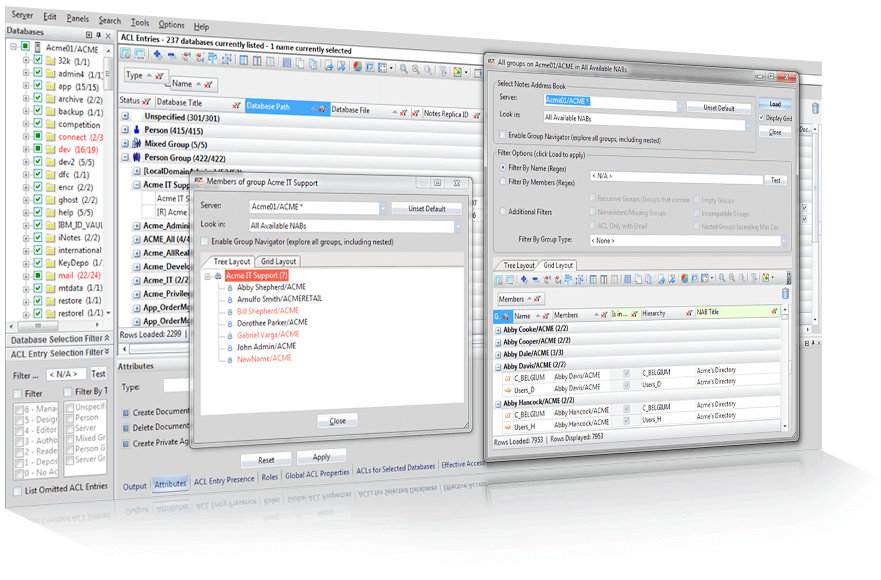The height and width of the screenshot is (580, 881).
Task: Click the funnel filter icon in ACL Entries toolbar
Action: [x=443, y=70]
